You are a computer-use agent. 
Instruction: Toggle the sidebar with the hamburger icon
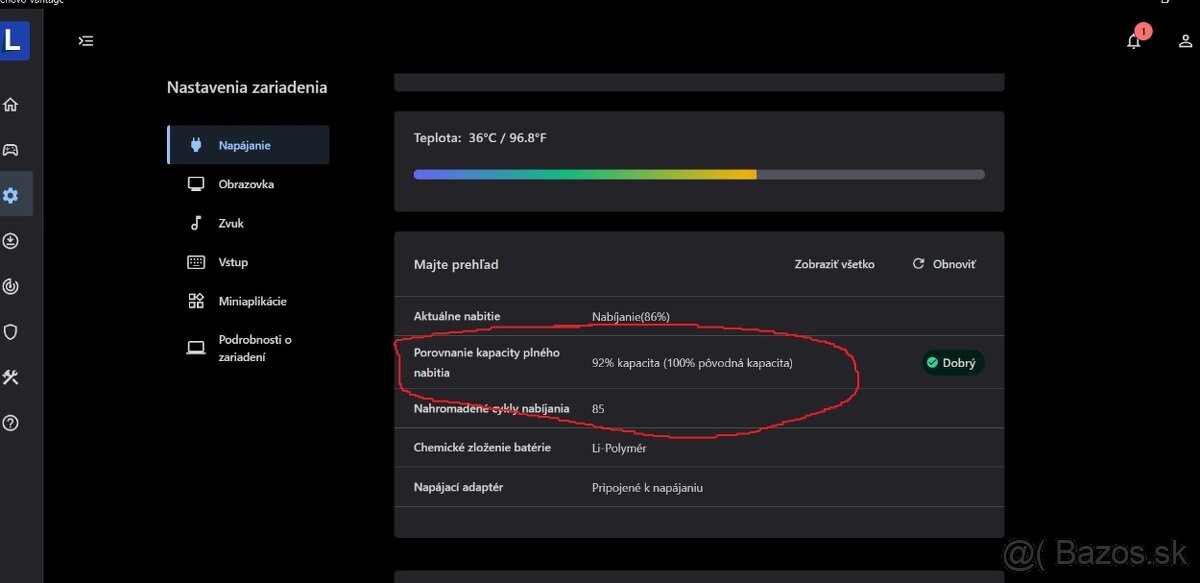[86, 41]
